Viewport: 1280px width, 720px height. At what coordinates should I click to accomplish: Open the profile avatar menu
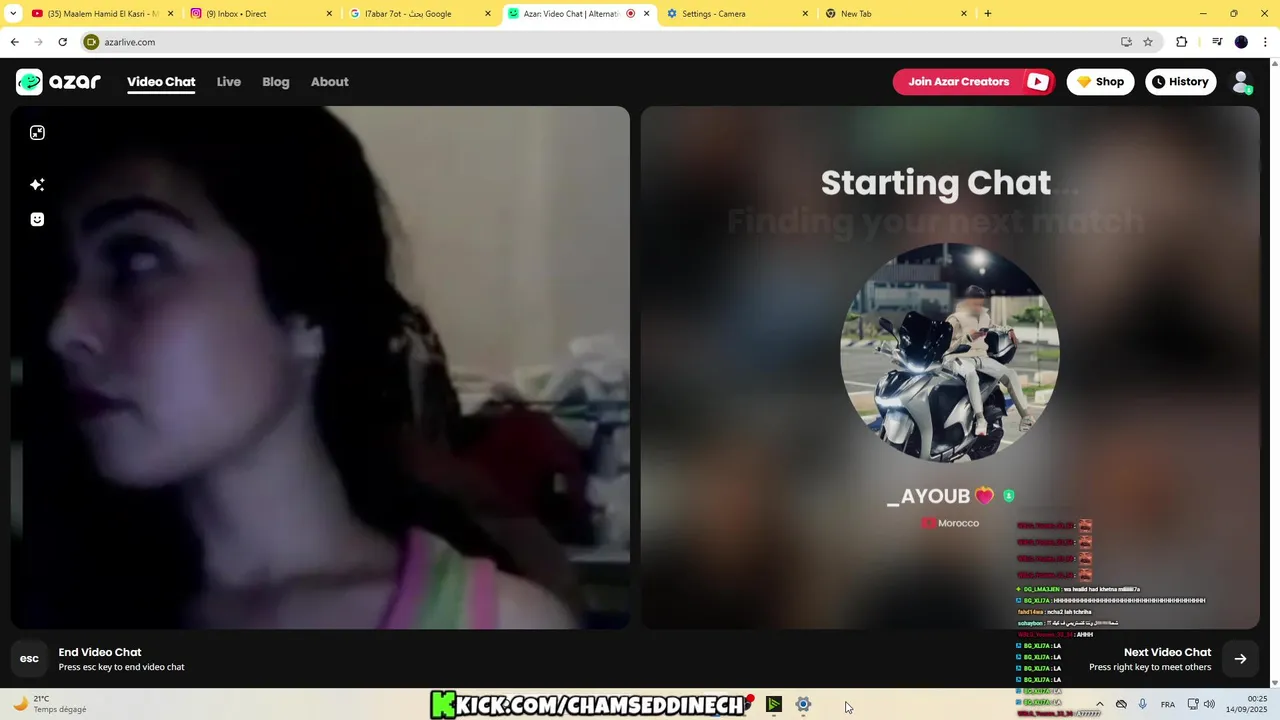(1241, 82)
